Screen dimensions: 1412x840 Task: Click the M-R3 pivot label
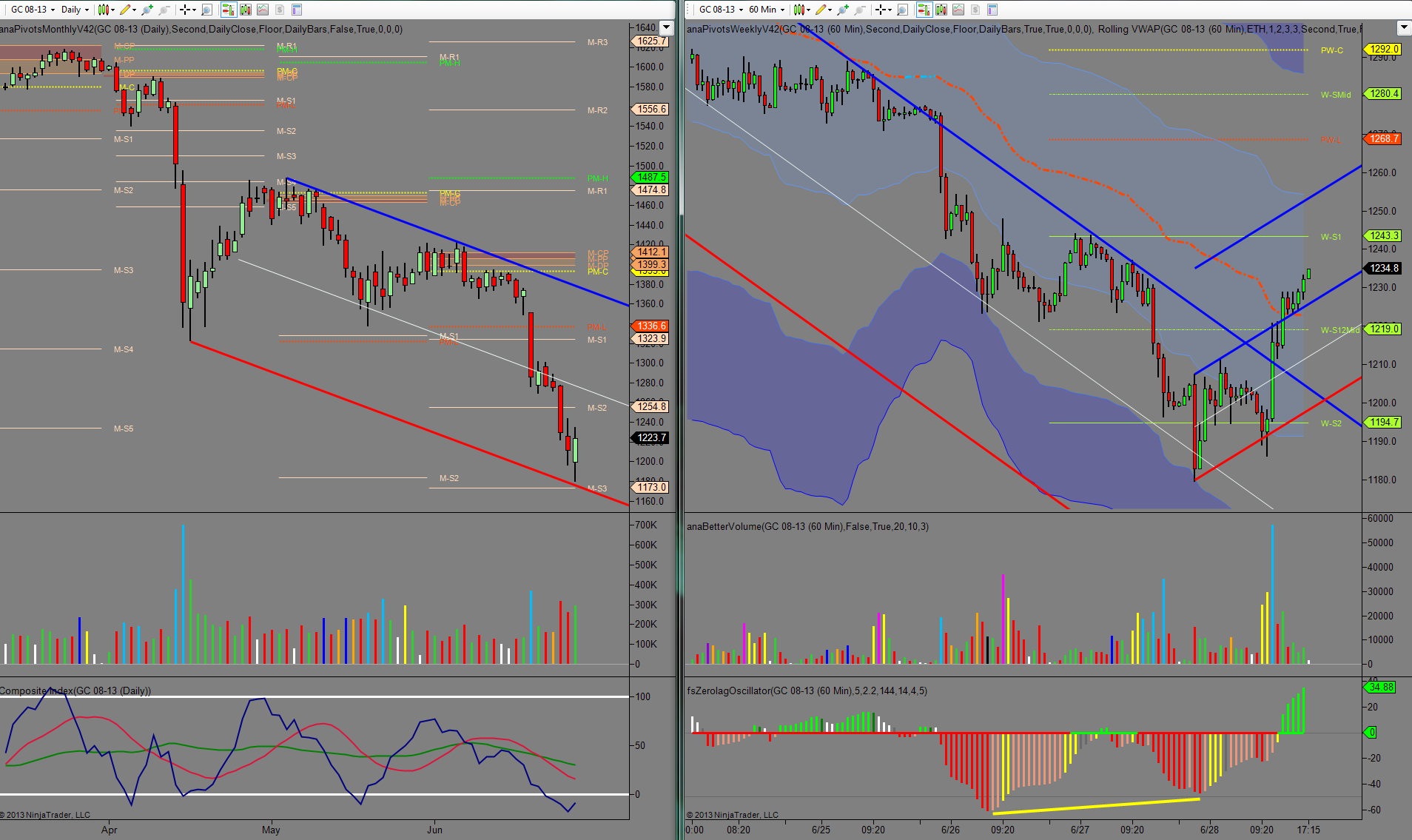[x=597, y=42]
